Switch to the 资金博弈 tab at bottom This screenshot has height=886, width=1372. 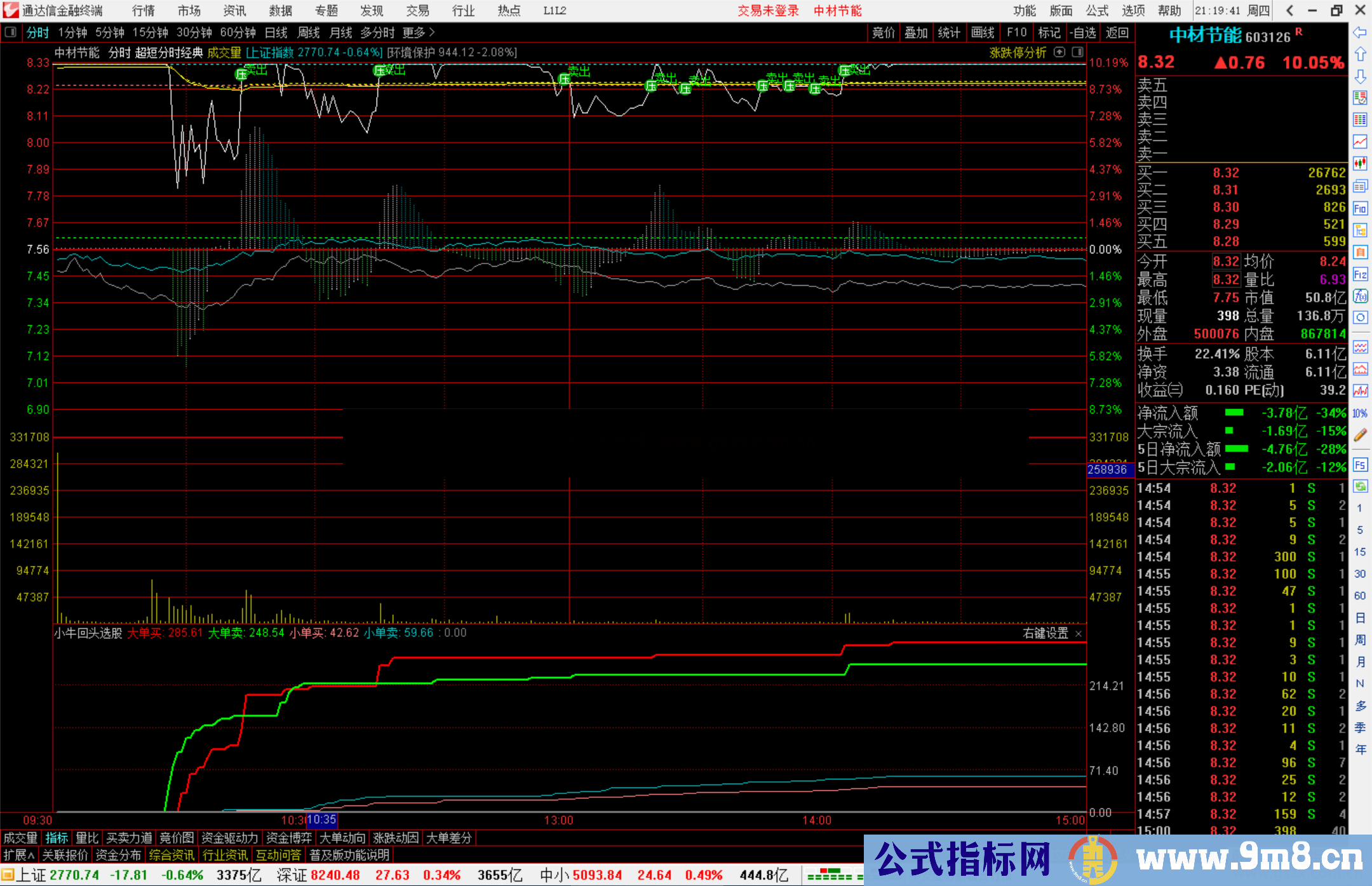tap(289, 838)
